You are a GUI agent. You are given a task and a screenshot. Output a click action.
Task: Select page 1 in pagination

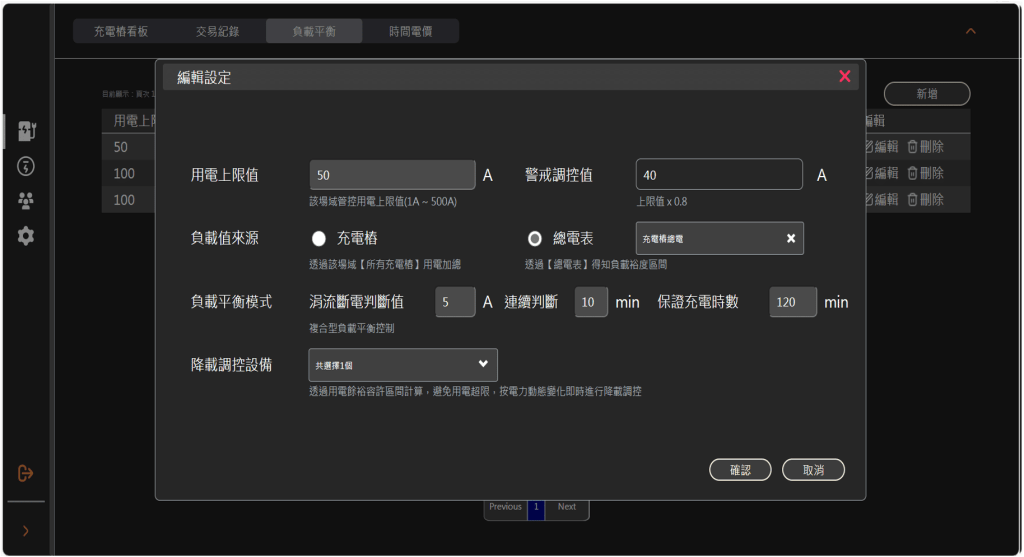tap(536, 507)
